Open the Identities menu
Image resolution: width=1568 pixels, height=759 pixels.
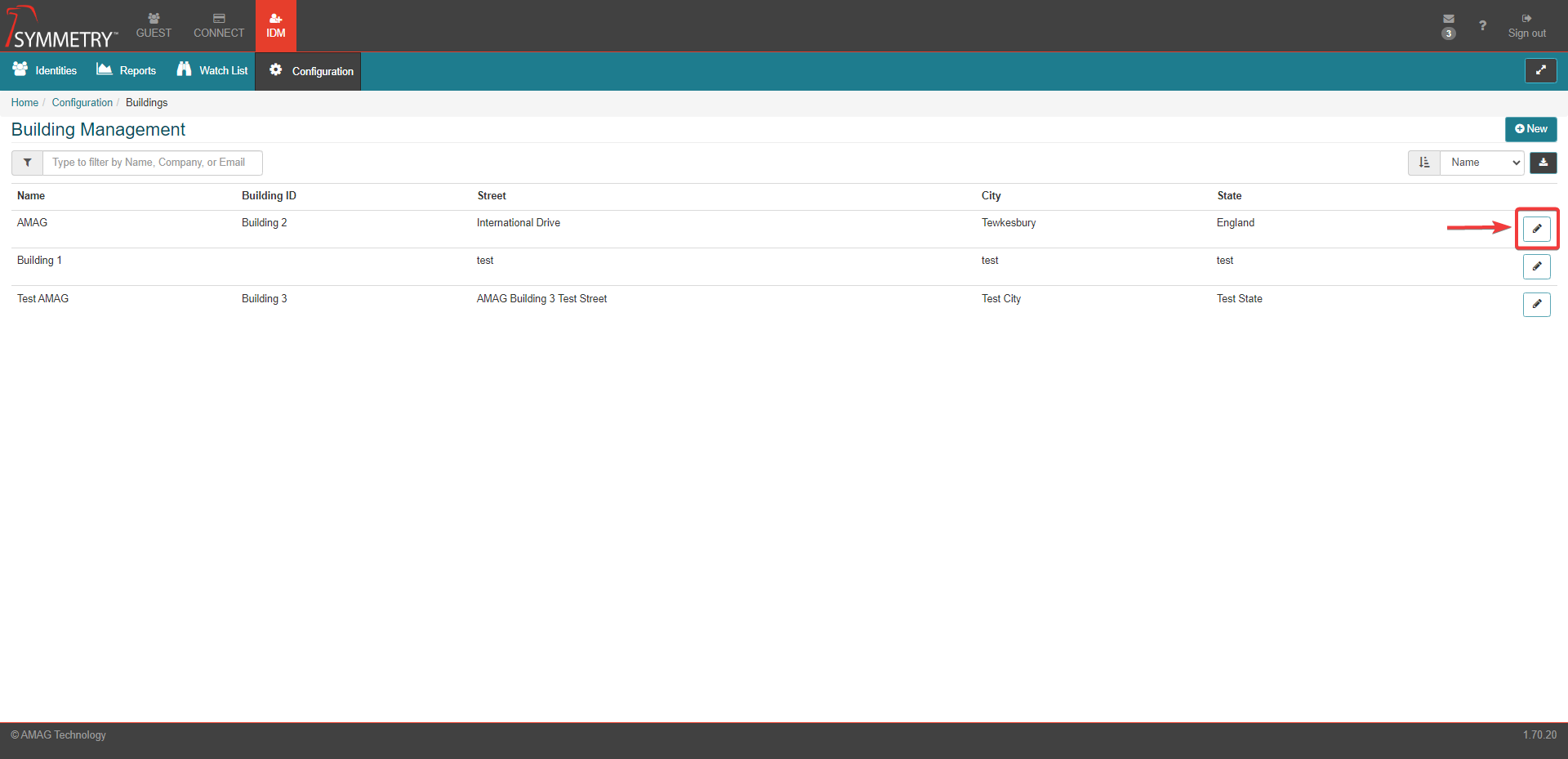tap(45, 70)
